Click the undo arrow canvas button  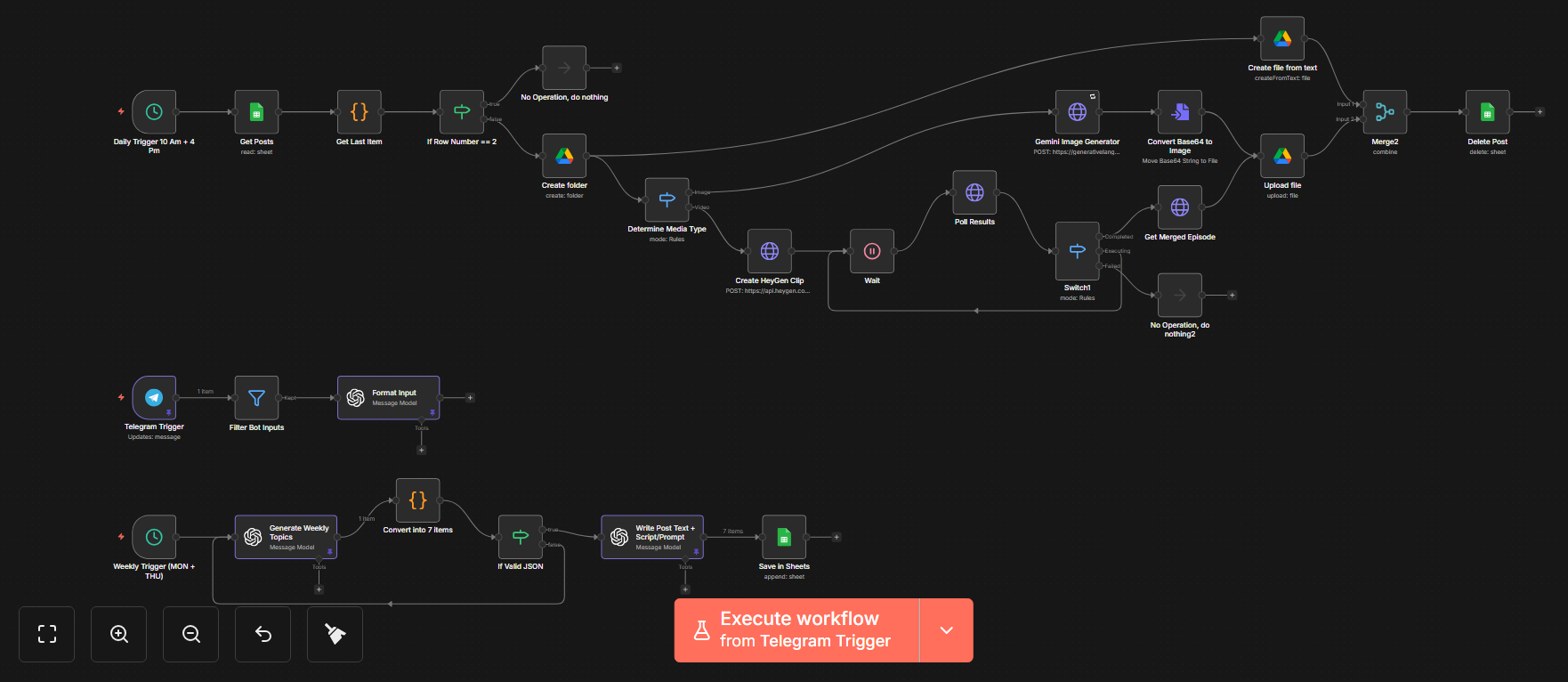coord(263,634)
